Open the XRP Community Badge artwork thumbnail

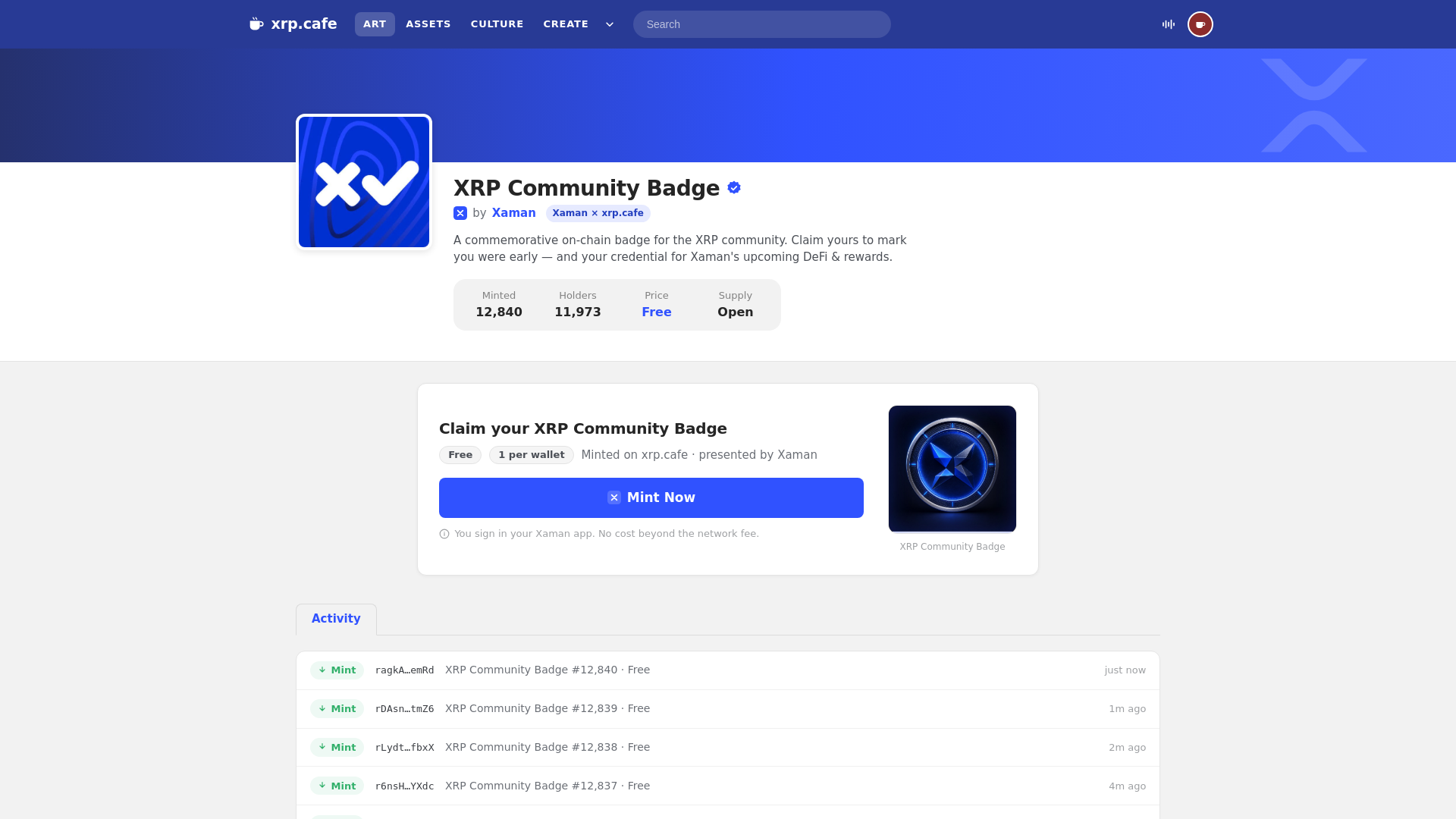tap(952, 469)
